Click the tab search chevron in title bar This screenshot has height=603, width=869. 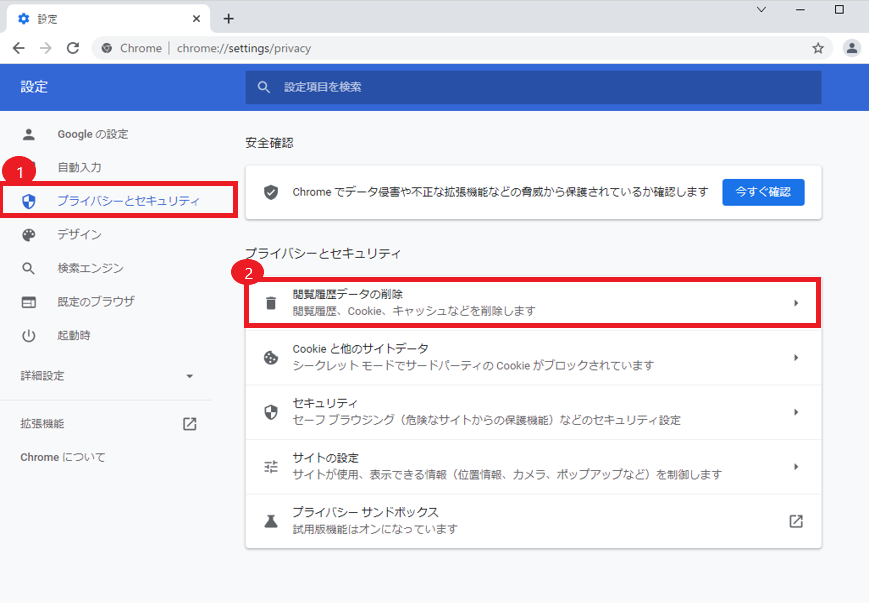[761, 9]
